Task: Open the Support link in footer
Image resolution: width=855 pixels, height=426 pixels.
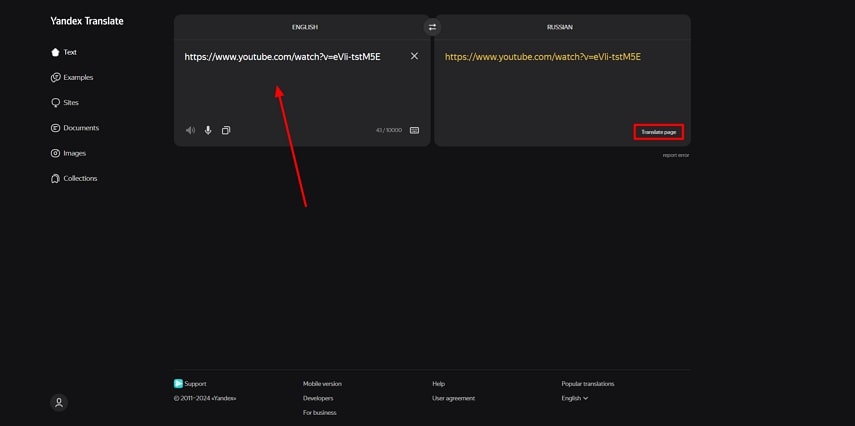Action: click(x=190, y=384)
